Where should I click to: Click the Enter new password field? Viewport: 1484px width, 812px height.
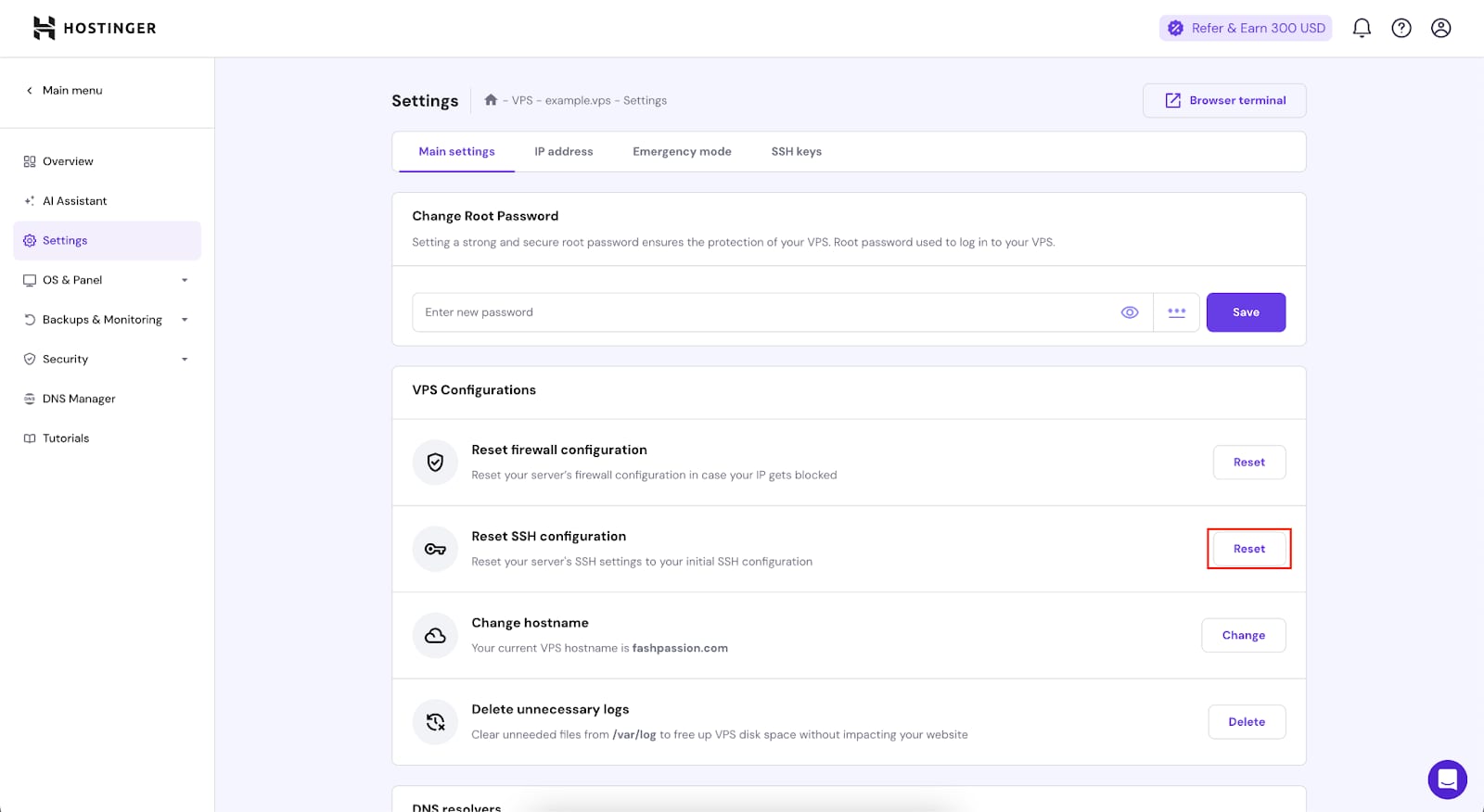(761, 312)
